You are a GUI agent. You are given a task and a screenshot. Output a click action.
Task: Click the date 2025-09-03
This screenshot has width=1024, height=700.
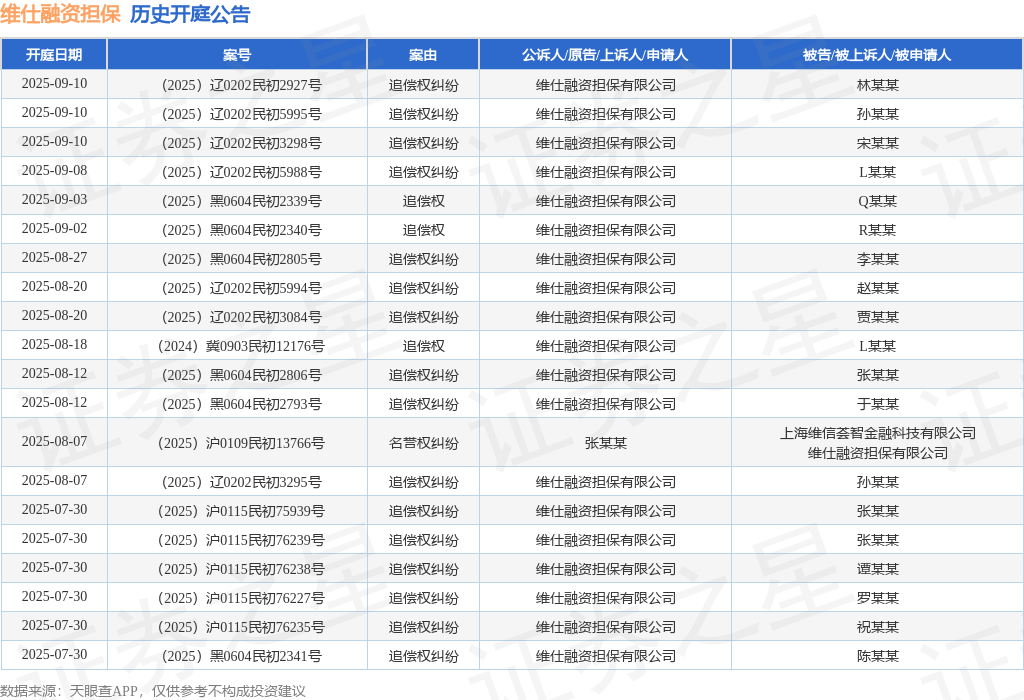[x=54, y=200]
